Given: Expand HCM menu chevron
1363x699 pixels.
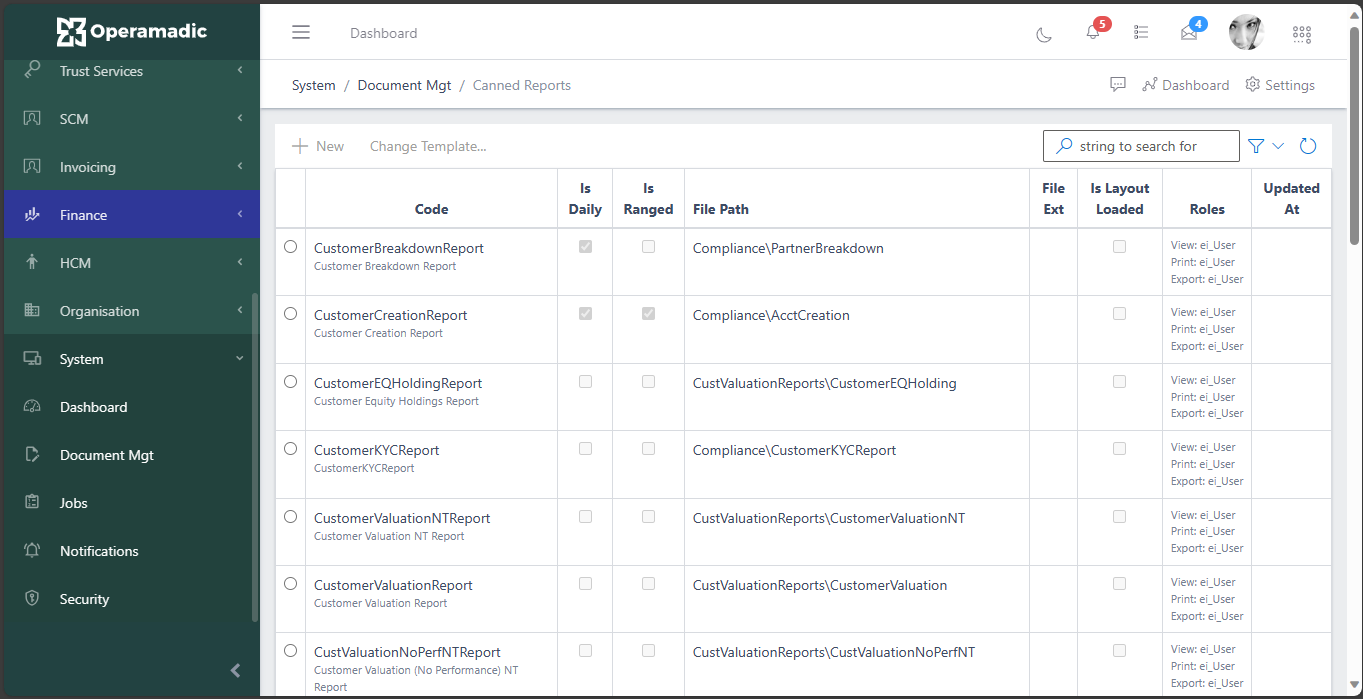Looking at the screenshot, I should pos(240,262).
